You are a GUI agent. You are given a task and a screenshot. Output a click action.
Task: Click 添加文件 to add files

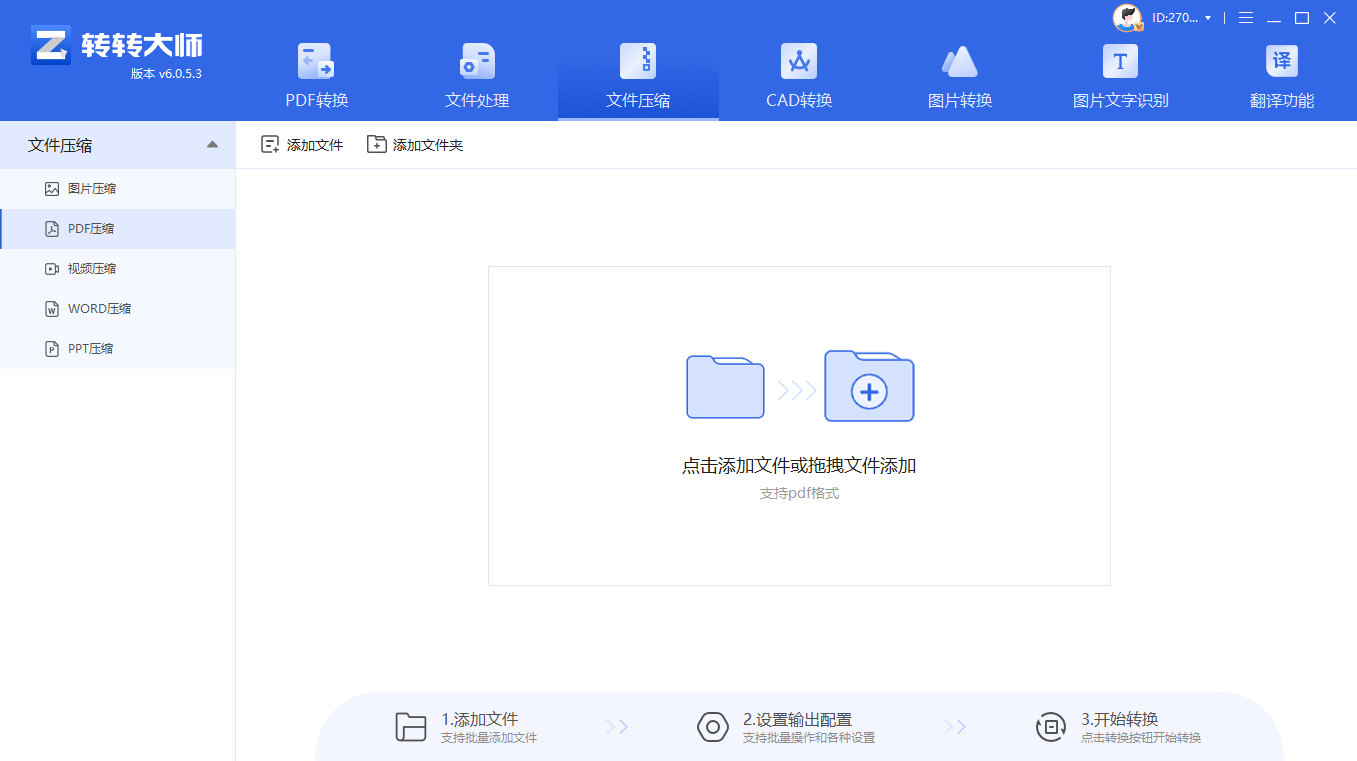tap(302, 144)
